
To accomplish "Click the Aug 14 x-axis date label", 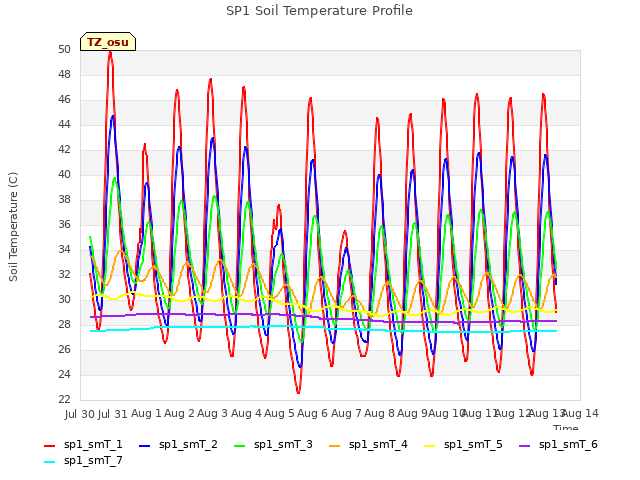I will point(580,413).
